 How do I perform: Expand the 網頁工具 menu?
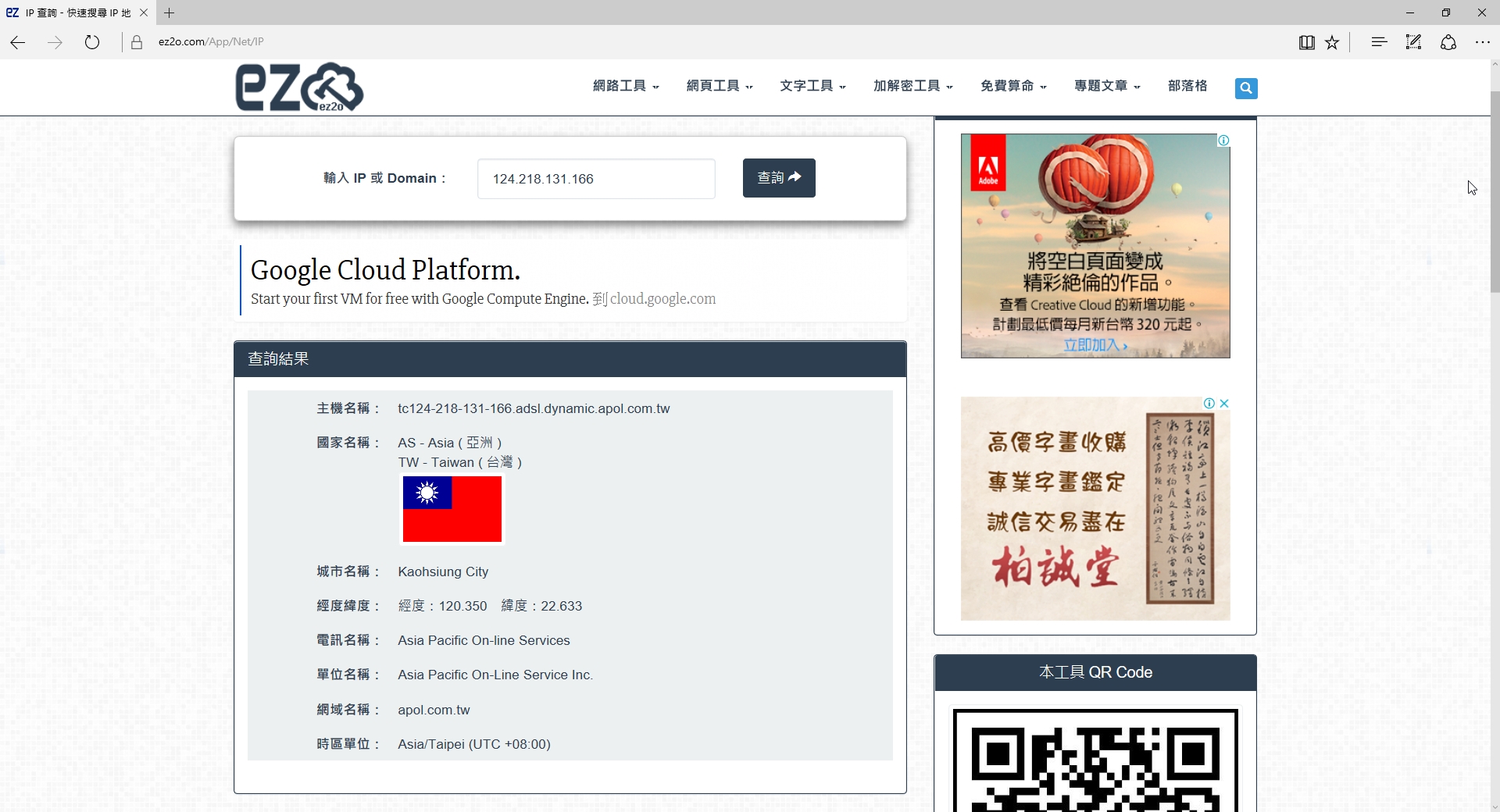click(x=720, y=86)
